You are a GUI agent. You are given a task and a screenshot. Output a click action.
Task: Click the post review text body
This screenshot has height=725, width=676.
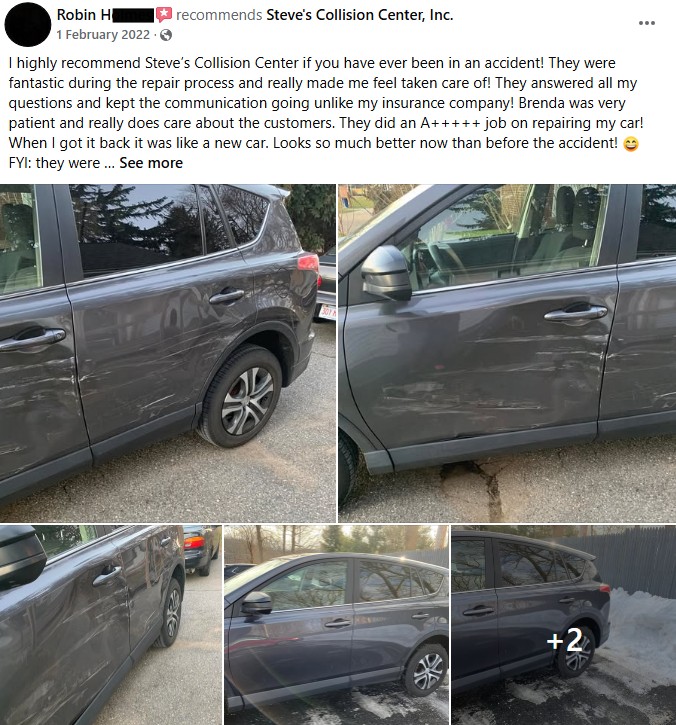(326, 112)
